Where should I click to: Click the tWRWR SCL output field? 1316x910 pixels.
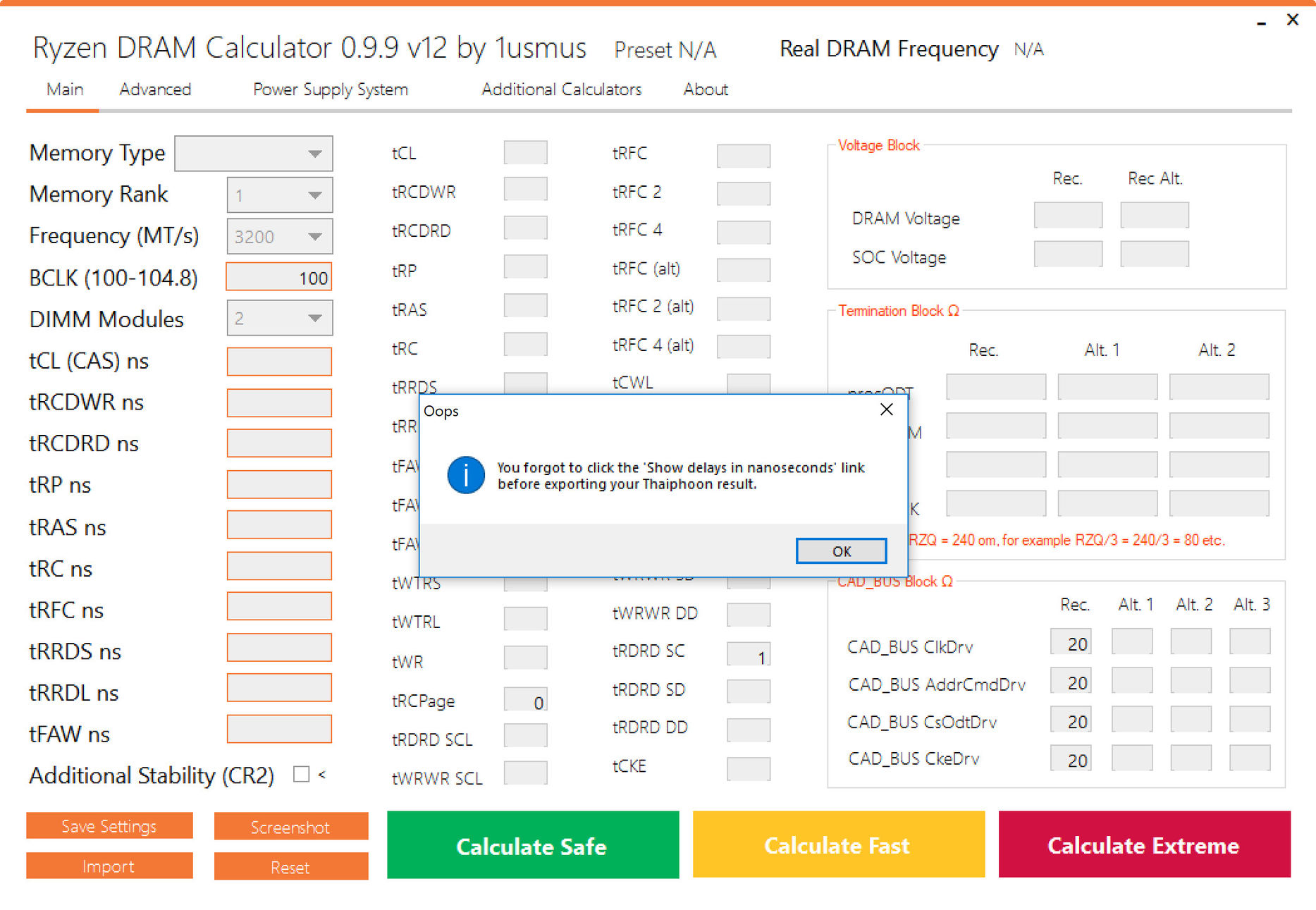click(x=526, y=773)
